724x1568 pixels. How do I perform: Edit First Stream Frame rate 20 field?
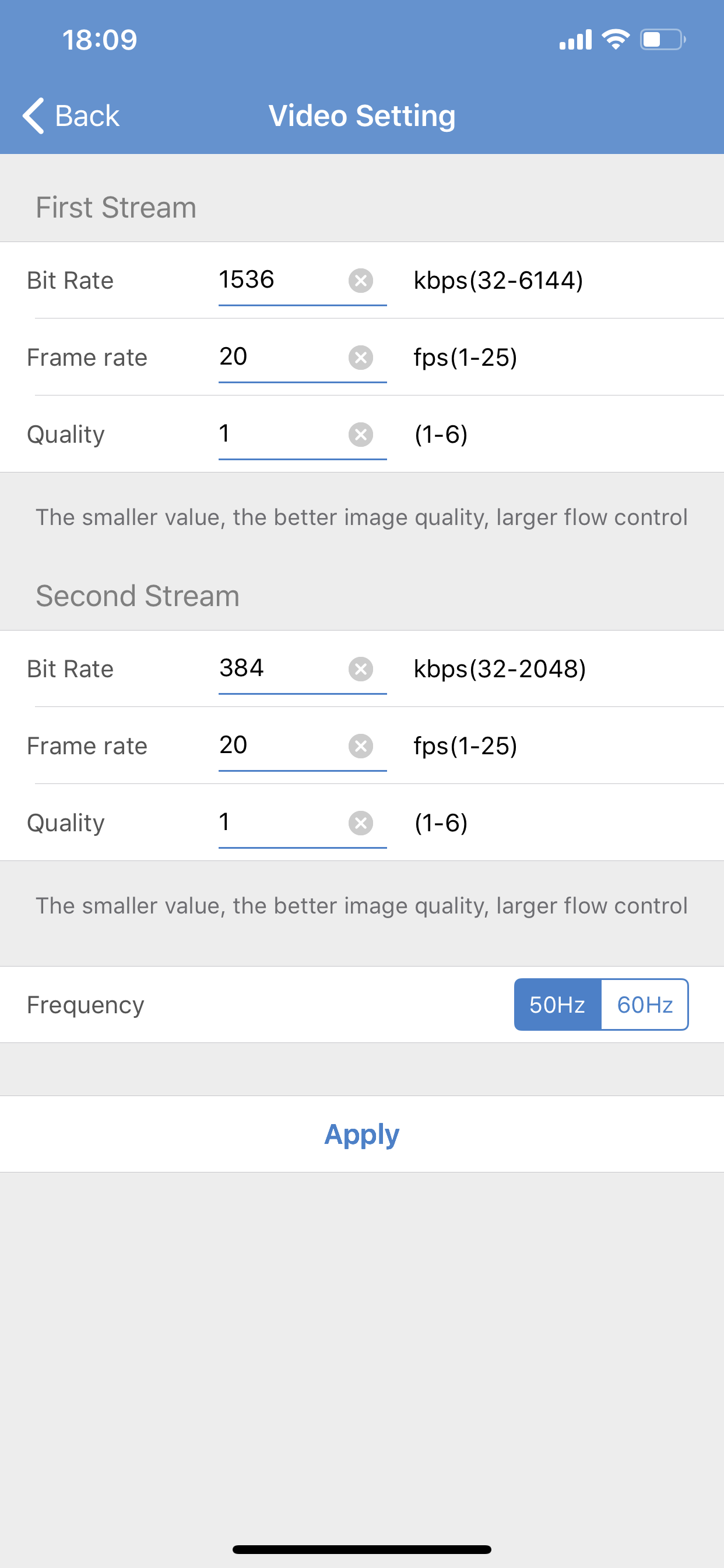(282, 356)
